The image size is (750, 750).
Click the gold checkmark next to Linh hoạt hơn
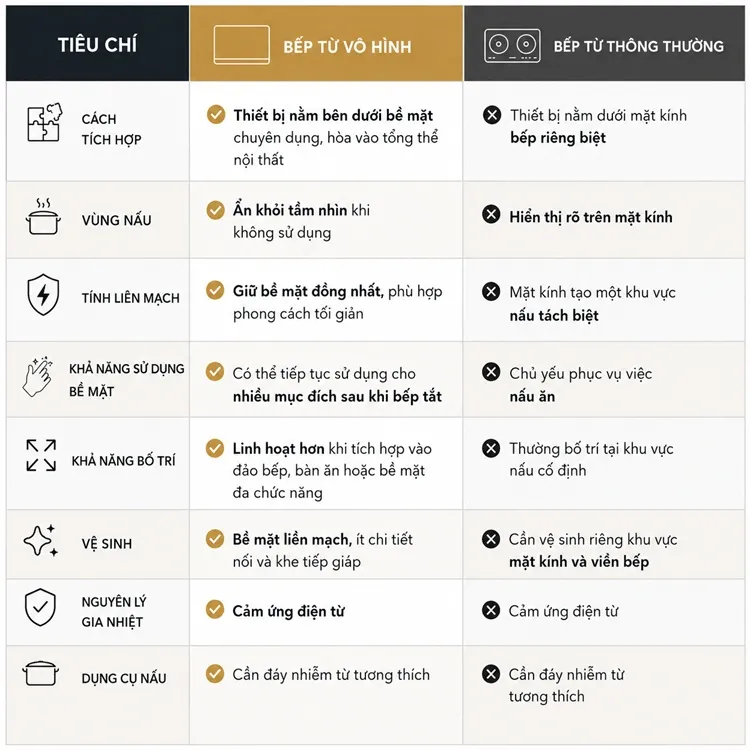(x=215, y=448)
